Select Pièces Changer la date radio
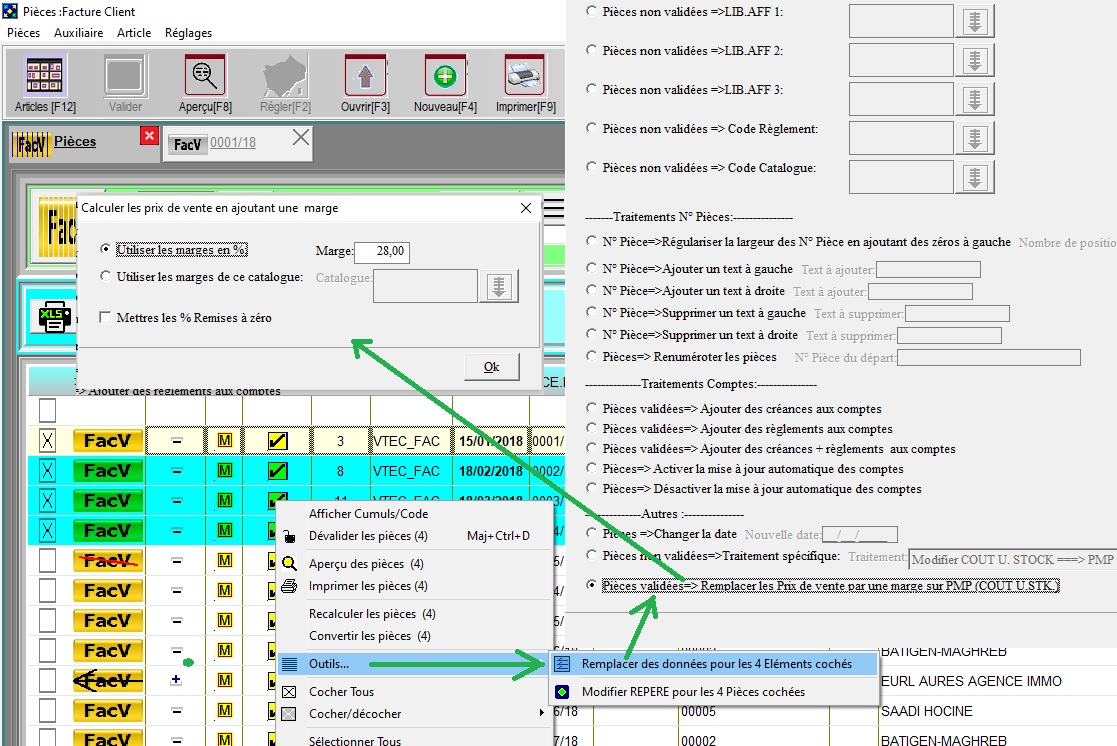 [591, 534]
